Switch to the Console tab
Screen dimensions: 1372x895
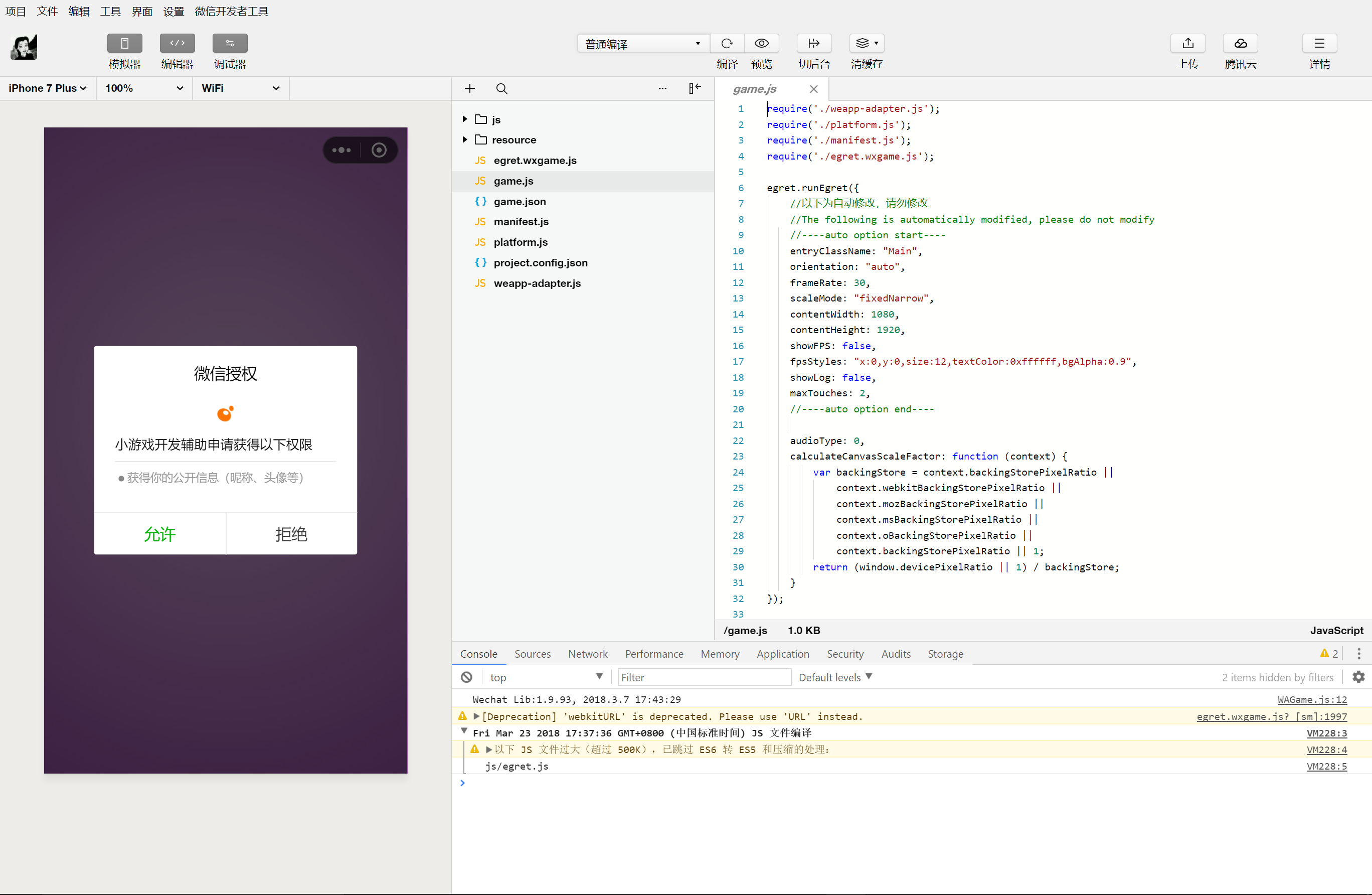tap(478, 654)
